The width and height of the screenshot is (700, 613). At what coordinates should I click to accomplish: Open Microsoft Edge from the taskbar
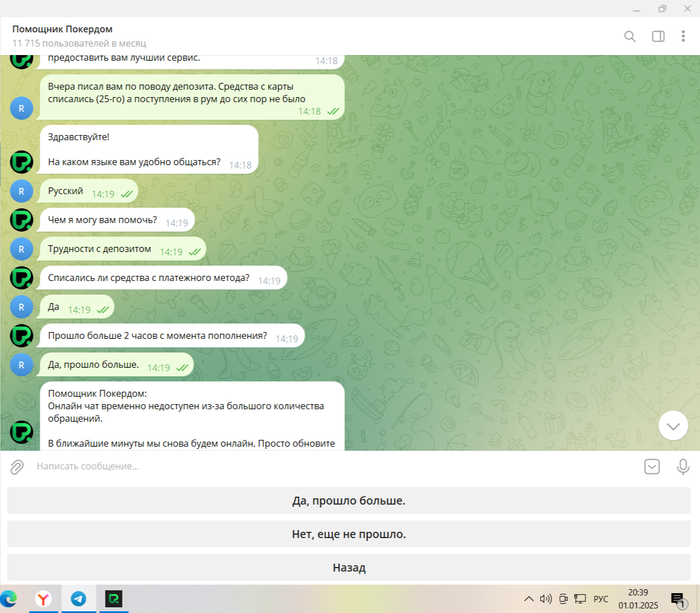click(x=8, y=599)
